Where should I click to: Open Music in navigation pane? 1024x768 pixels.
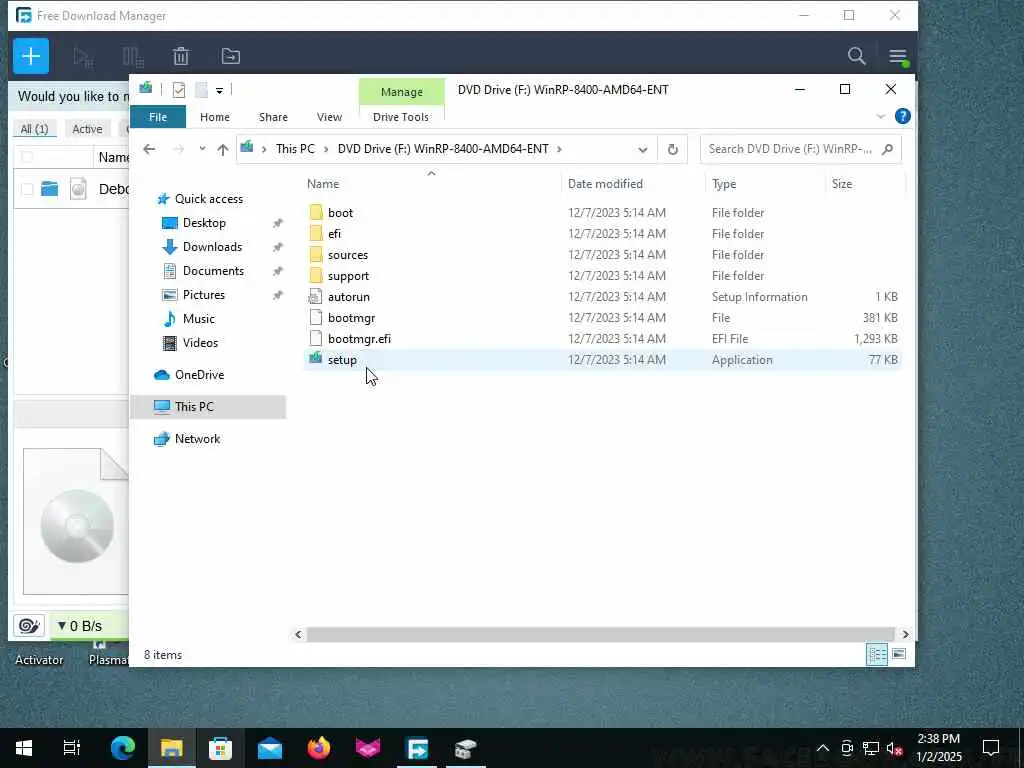(199, 319)
